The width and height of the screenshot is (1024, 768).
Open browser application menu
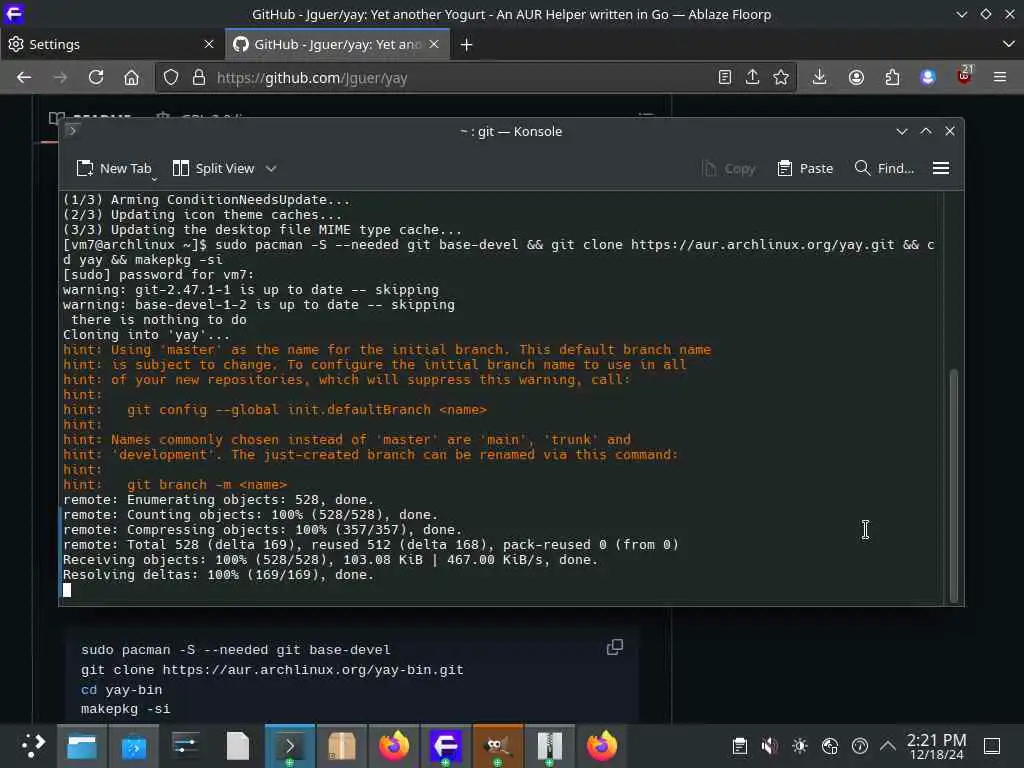1000,78
